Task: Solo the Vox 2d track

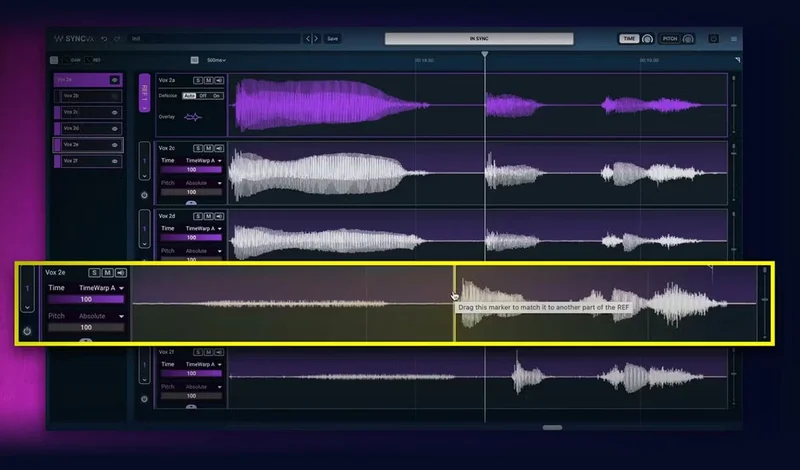Action: pos(198,216)
